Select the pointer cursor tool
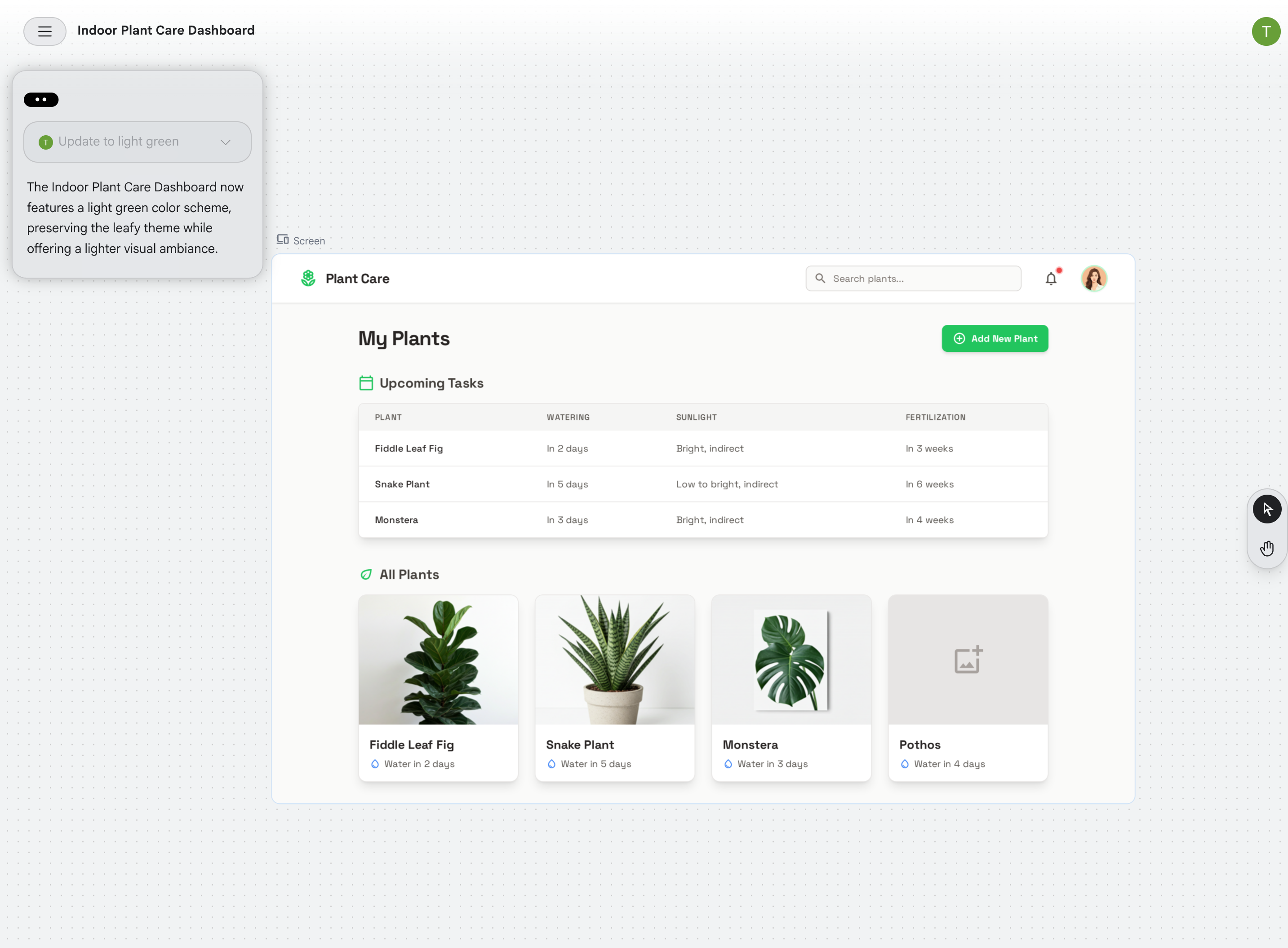The image size is (1288, 948). pyautogui.click(x=1266, y=509)
